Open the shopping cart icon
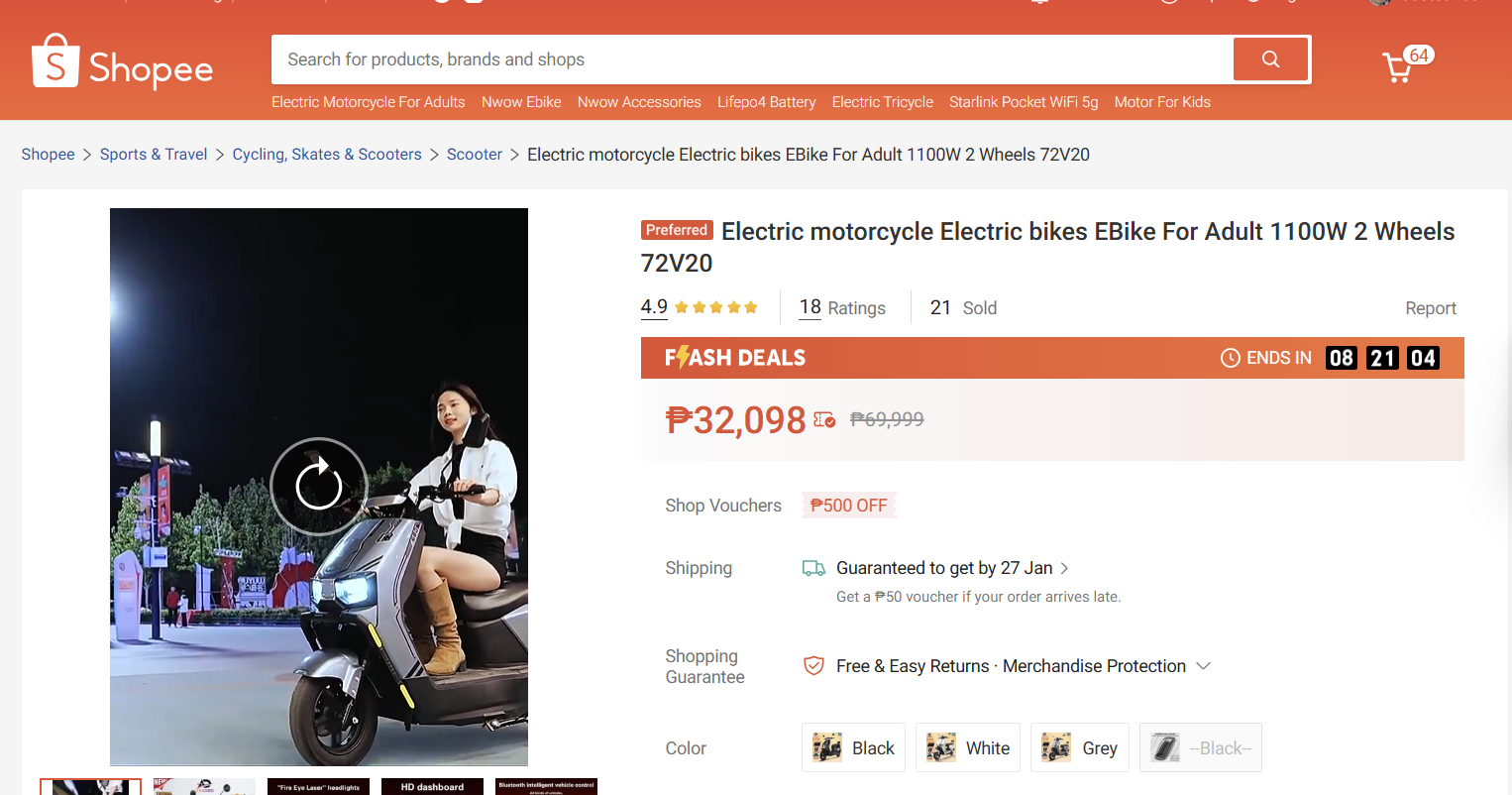This screenshot has height=795, width=1512. pyautogui.click(x=1398, y=67)
